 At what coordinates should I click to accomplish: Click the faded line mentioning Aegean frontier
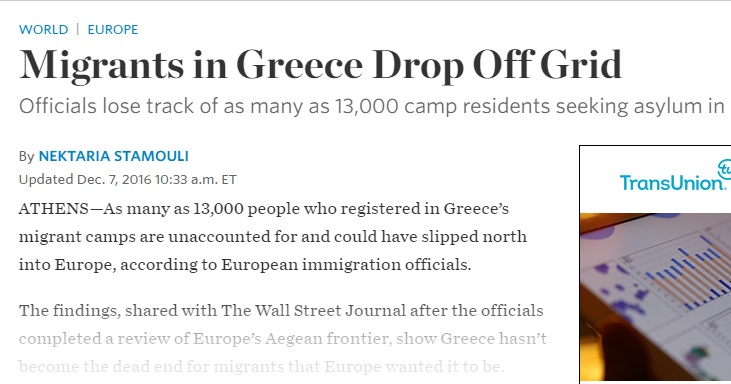pos(283,339)
